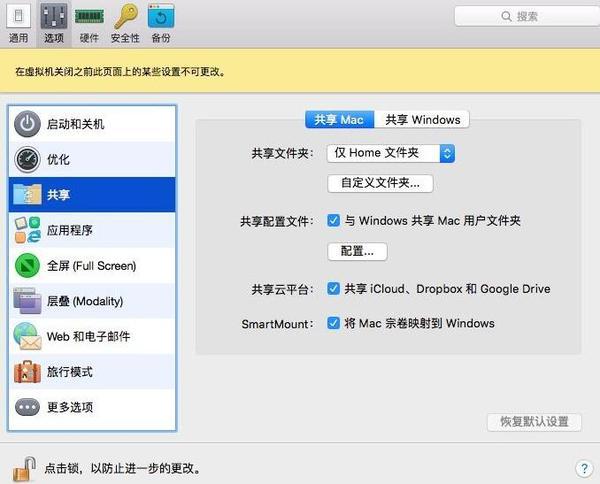This screenshot has height=484, width=600.
Task: Click the yellow warning text about 虚拟机关闭
Action: 120,72
